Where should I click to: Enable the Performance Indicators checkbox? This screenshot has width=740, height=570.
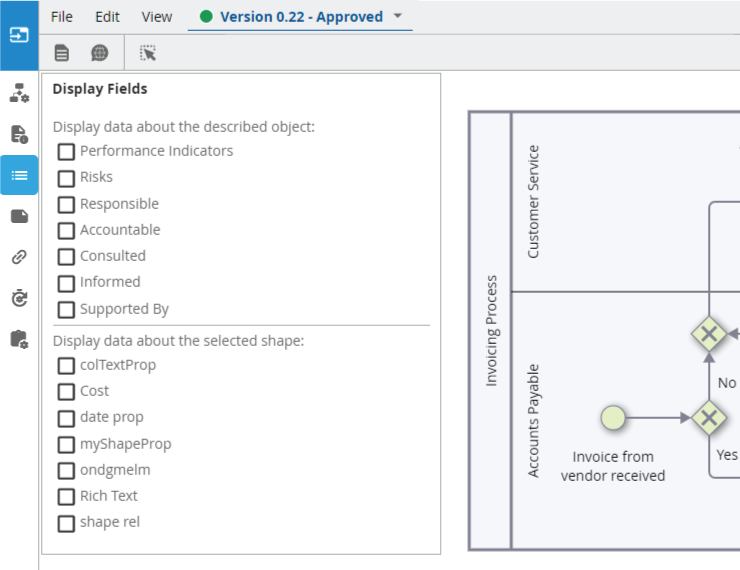(66, 152)
